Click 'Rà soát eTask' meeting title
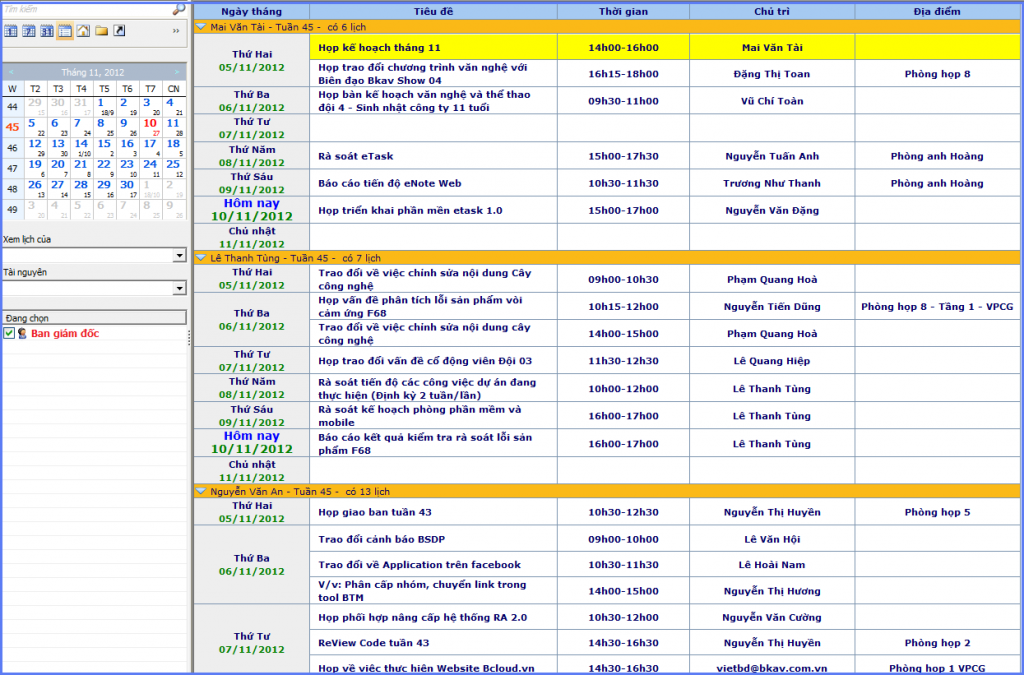The height and width of the screenshot is (675, 1024). click(x=355, y=156)
